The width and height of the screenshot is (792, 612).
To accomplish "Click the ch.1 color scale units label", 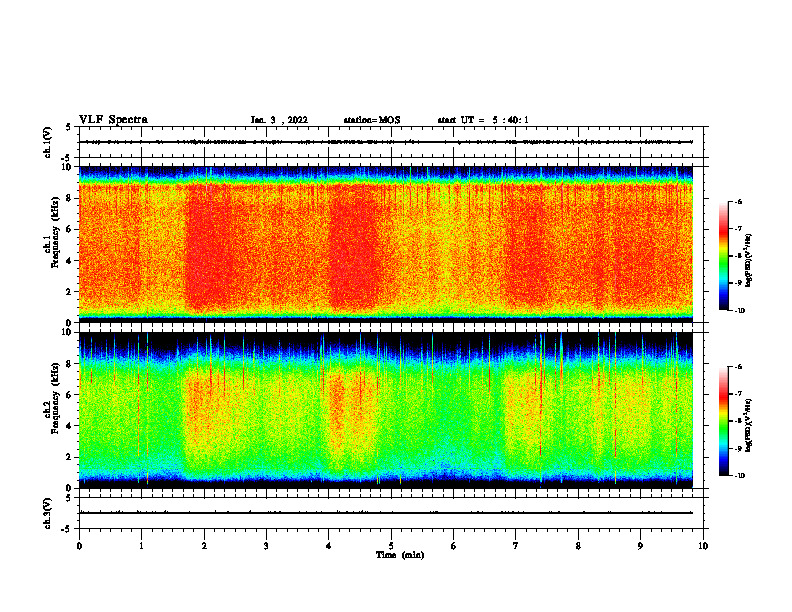I will coord(749,260).
